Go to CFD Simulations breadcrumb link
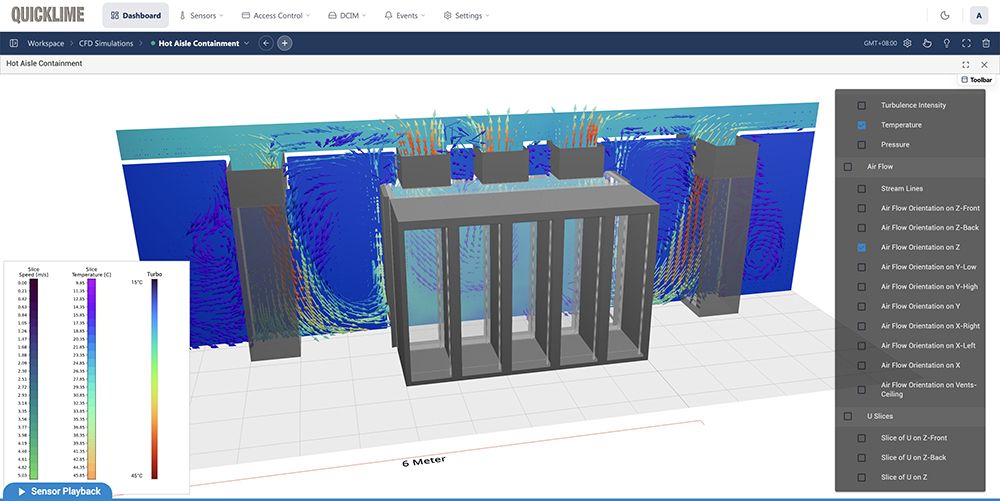The height and width of the screenshot is (501, 1000). point(107,44)
